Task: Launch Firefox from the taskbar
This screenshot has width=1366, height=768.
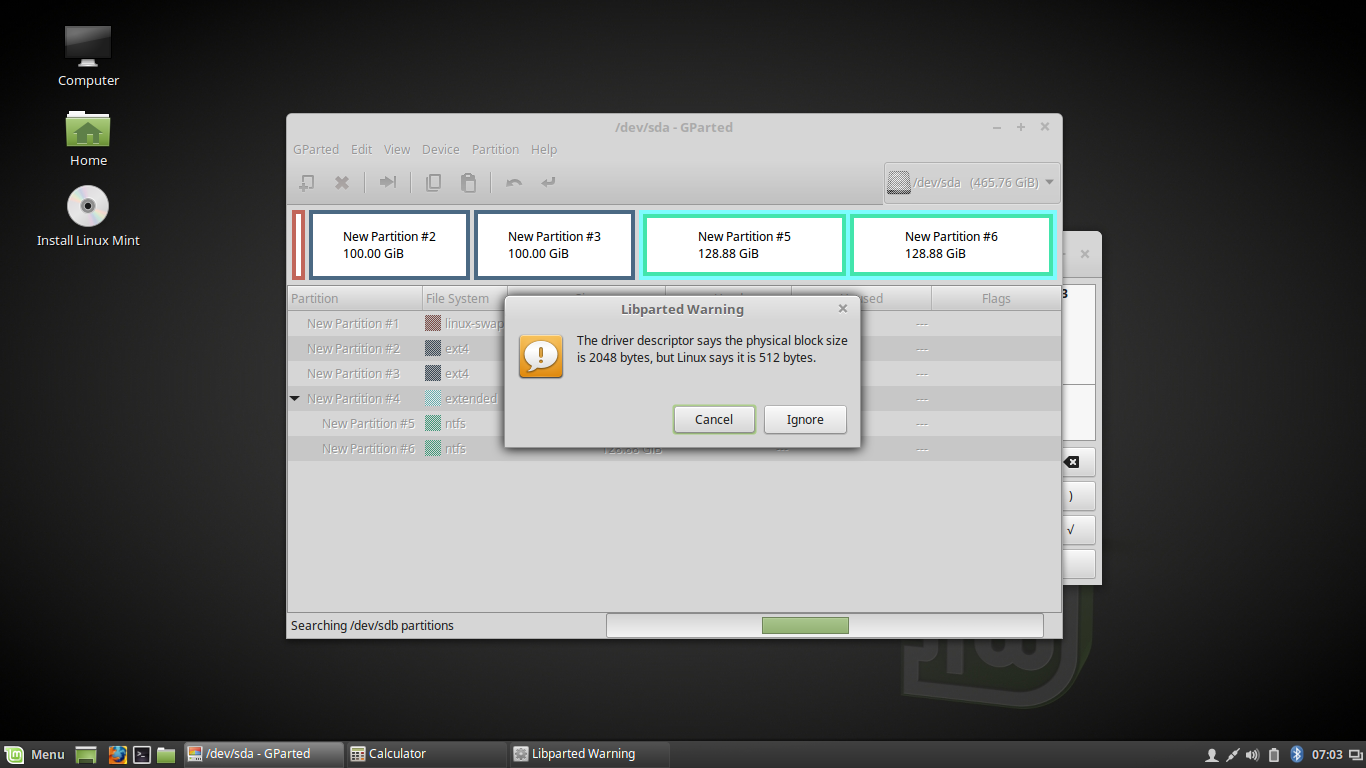Action: click(118, 754)
